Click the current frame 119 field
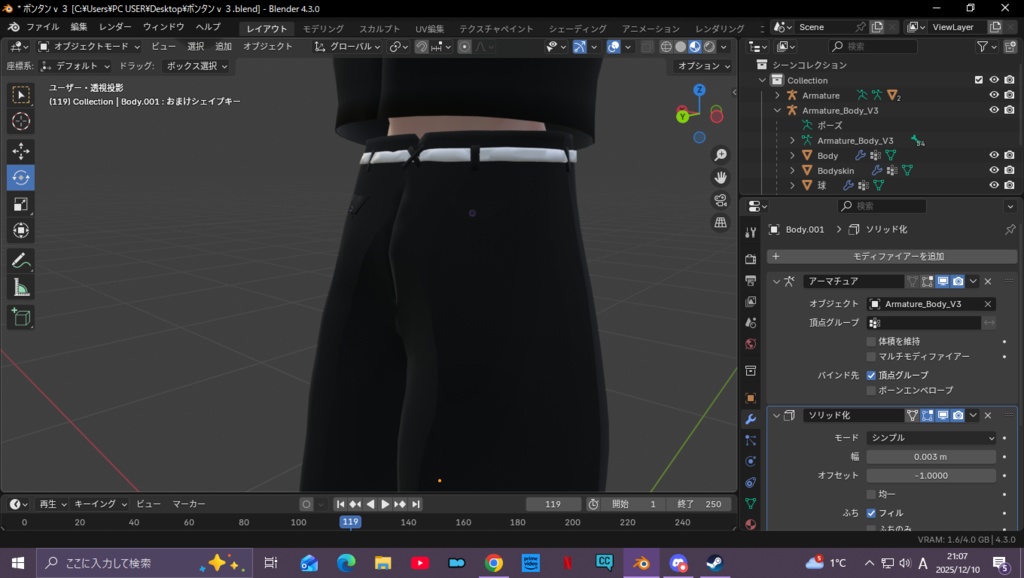Viewport: 1024px width, 578px height. [x=553, y=504]
